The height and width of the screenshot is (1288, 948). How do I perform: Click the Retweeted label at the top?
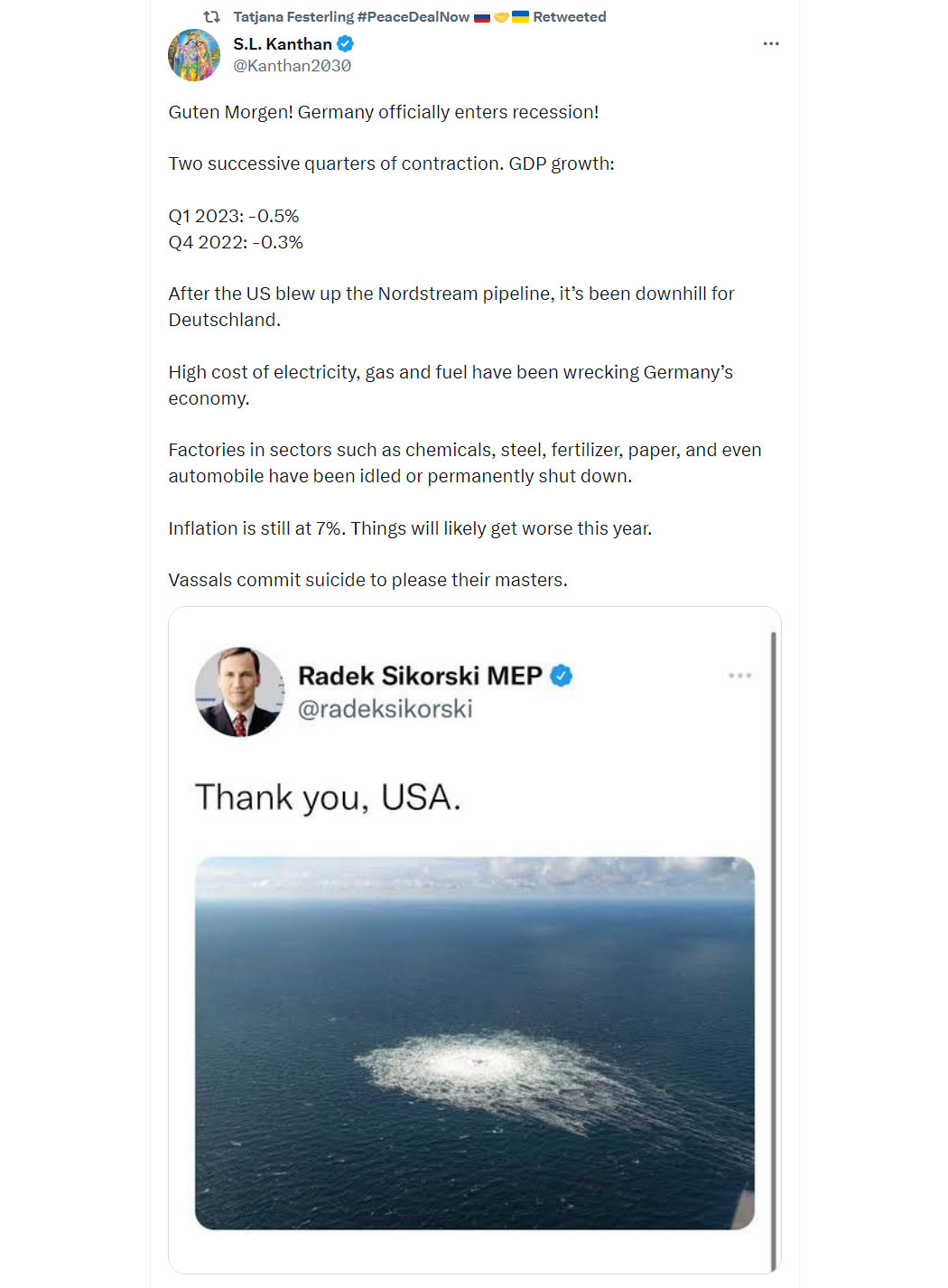pos(570,16)
